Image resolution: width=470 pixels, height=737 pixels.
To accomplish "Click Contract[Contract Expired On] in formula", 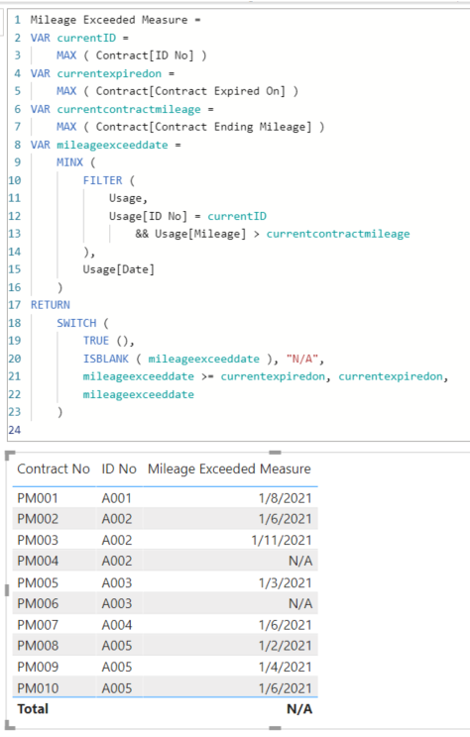I will point(190,91).
